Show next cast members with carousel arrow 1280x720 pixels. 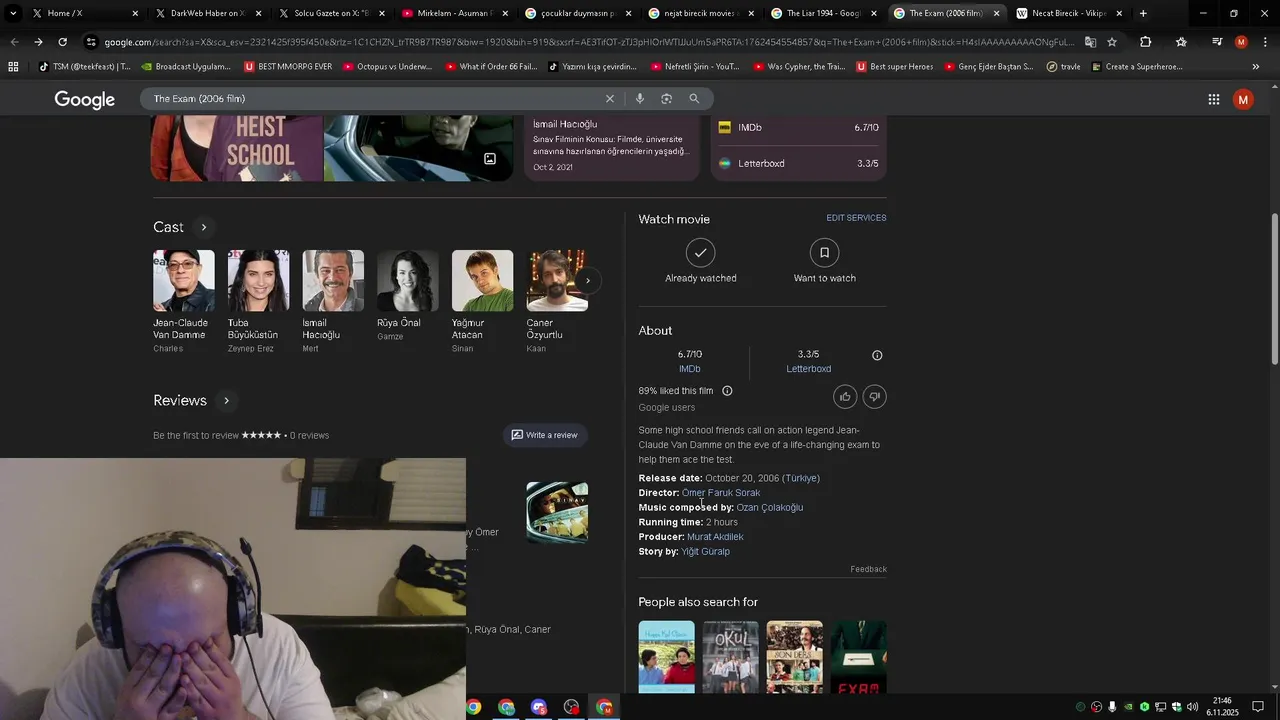pyautogui.click(x=587, y=281)
